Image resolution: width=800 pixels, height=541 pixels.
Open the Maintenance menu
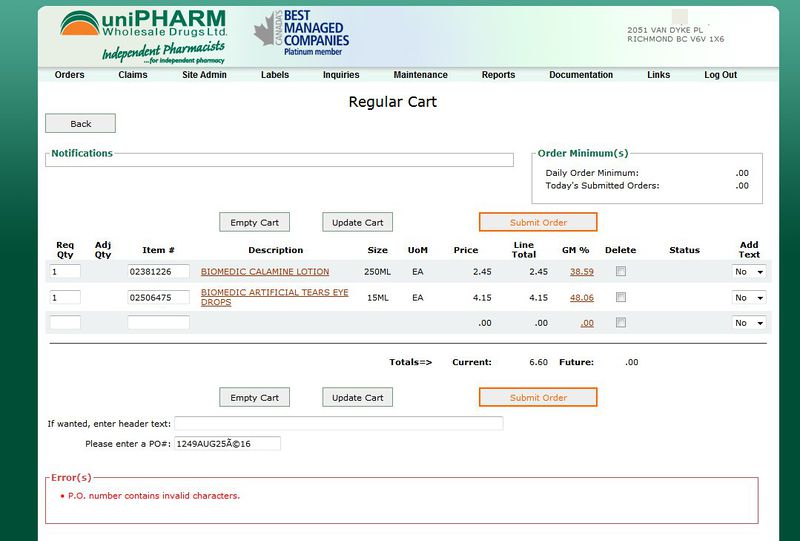pyautogui.click(x=420, y=75)
